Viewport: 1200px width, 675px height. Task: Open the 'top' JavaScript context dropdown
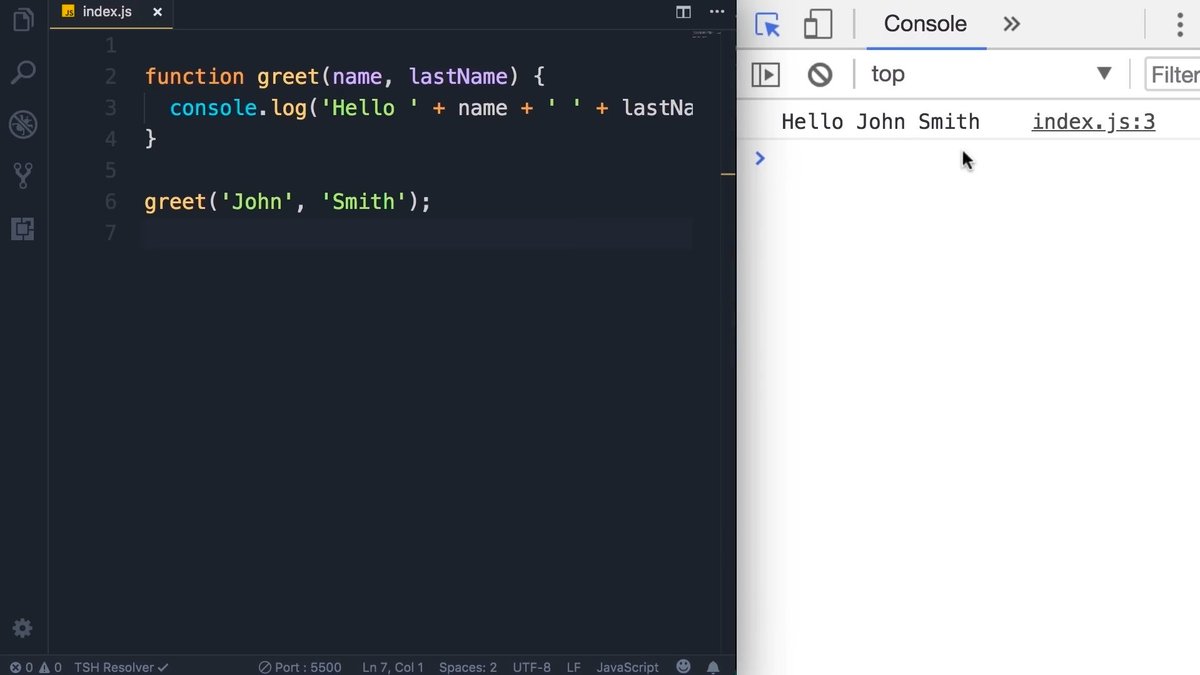click(x=991, y=74)
